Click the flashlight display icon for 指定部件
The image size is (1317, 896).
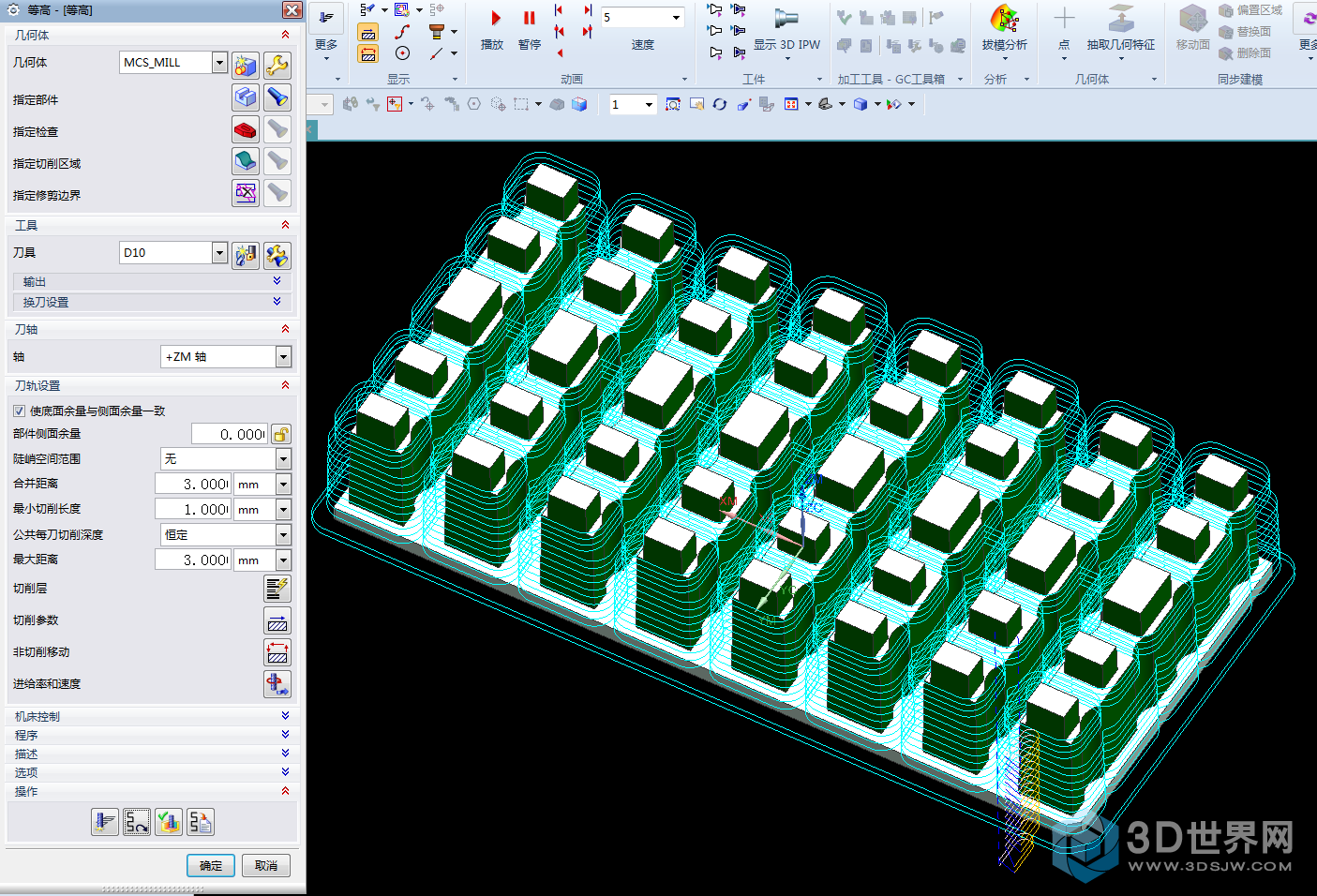coord(277,97)
